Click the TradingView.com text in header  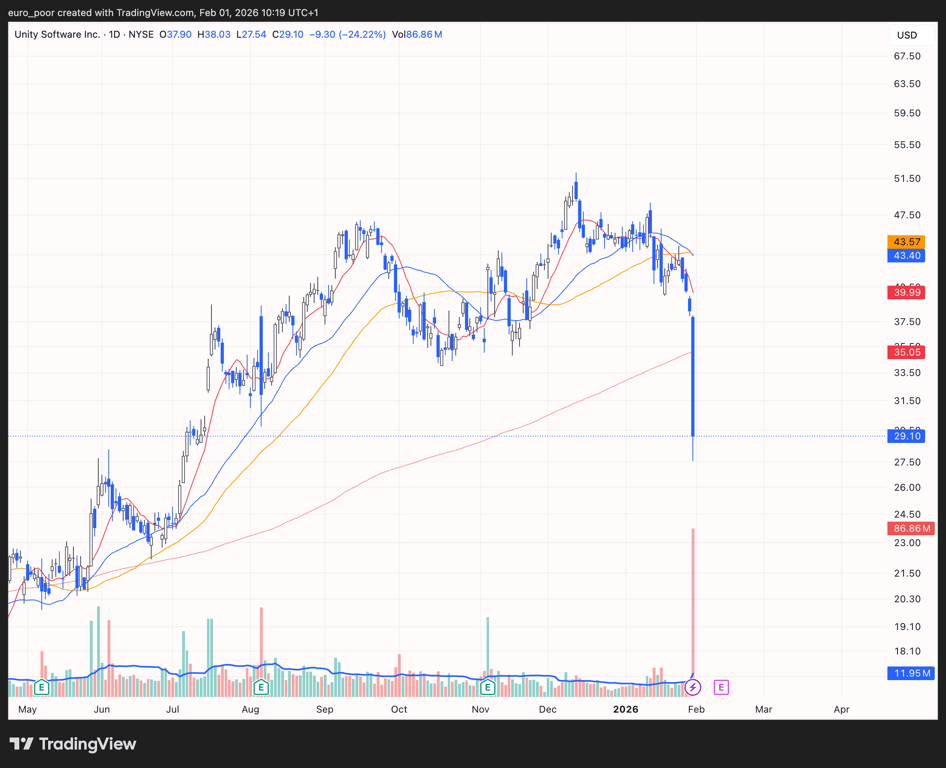tap(151, 13)
